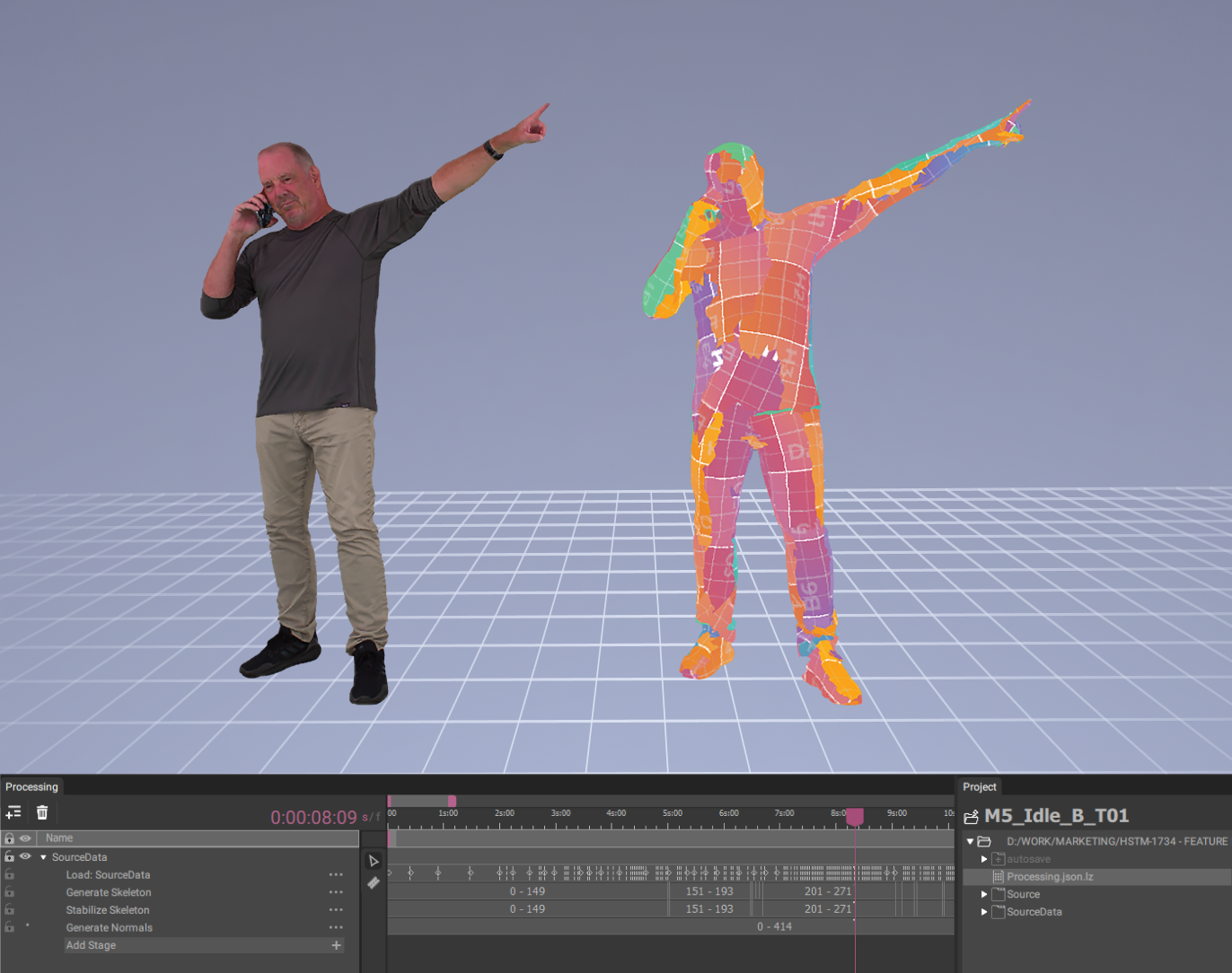Image resolution: width=1232 pixels, height=973 pixels.
Task: Click the Source folder icon
Action: [x=998, y=894]
